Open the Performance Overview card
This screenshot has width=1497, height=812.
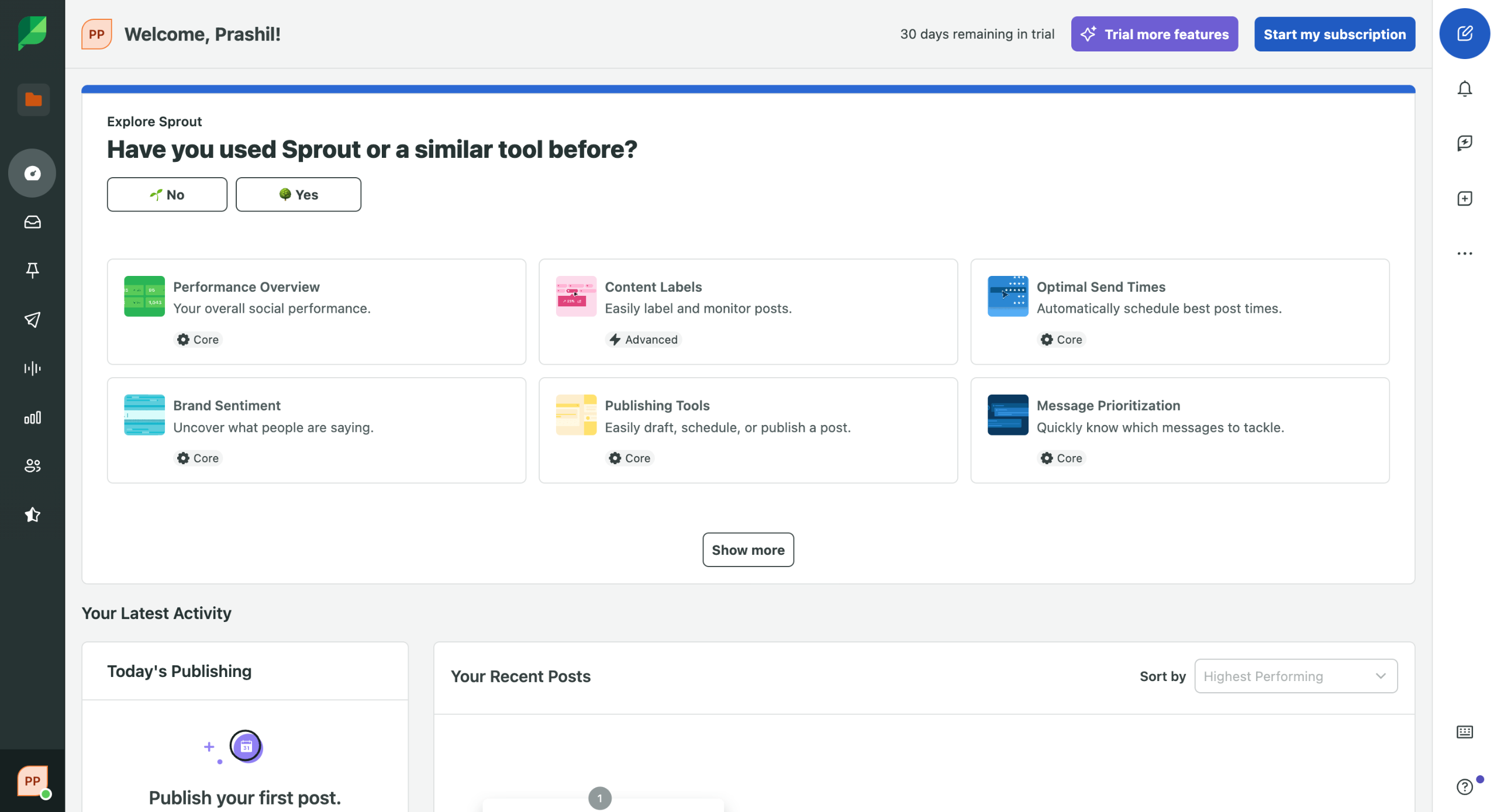pos(316,312)
